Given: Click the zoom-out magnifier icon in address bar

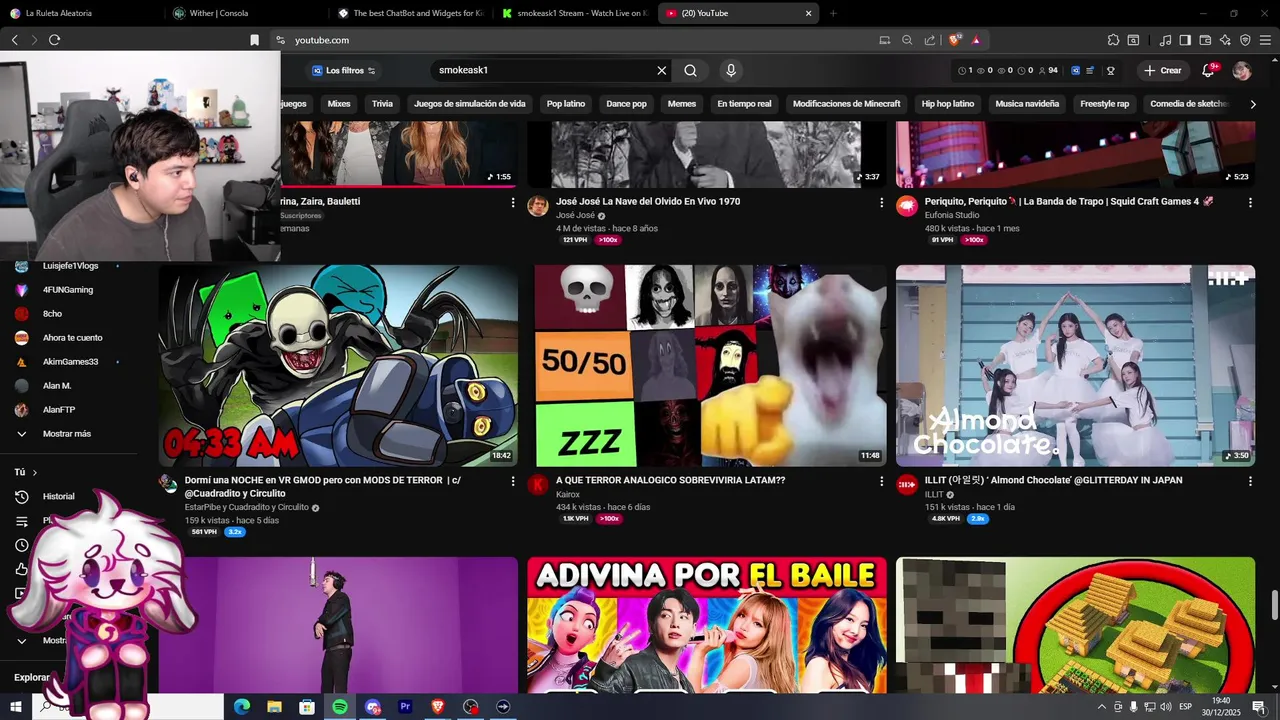Looking at the screenshot, I should pyautogui.click(x=907, y=40).
